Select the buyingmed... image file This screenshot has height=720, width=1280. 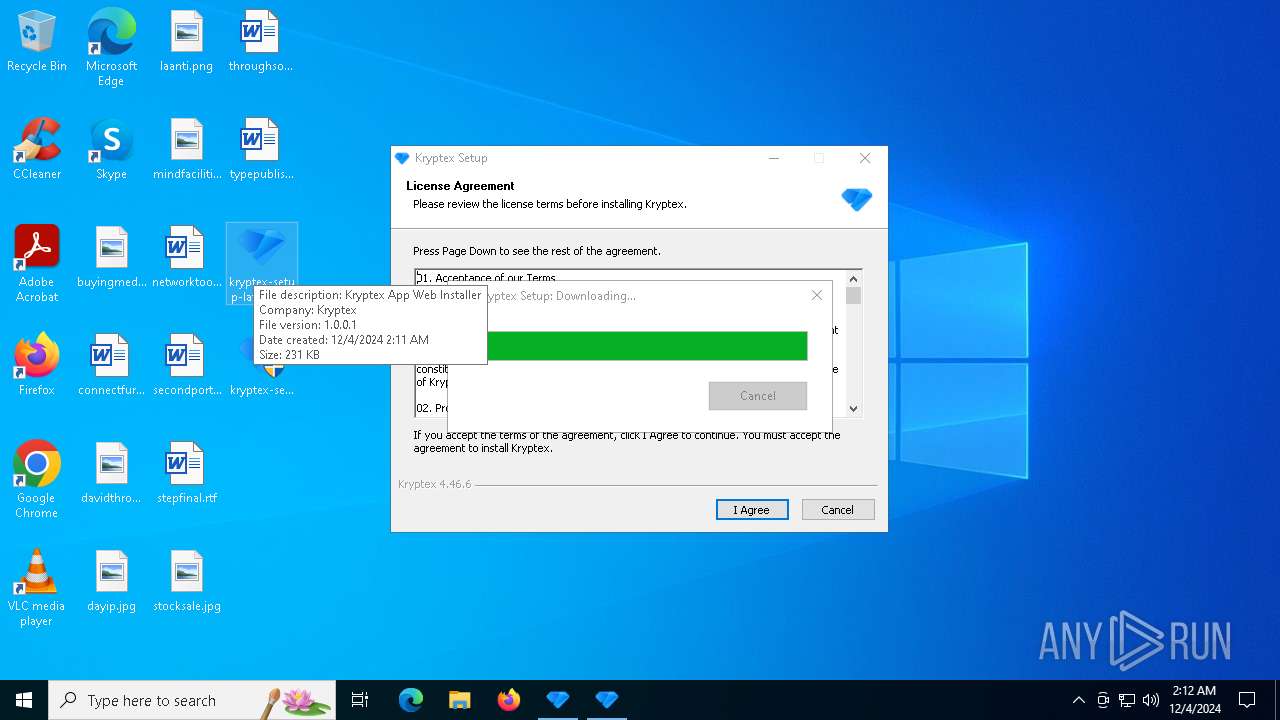pos(112,258)
